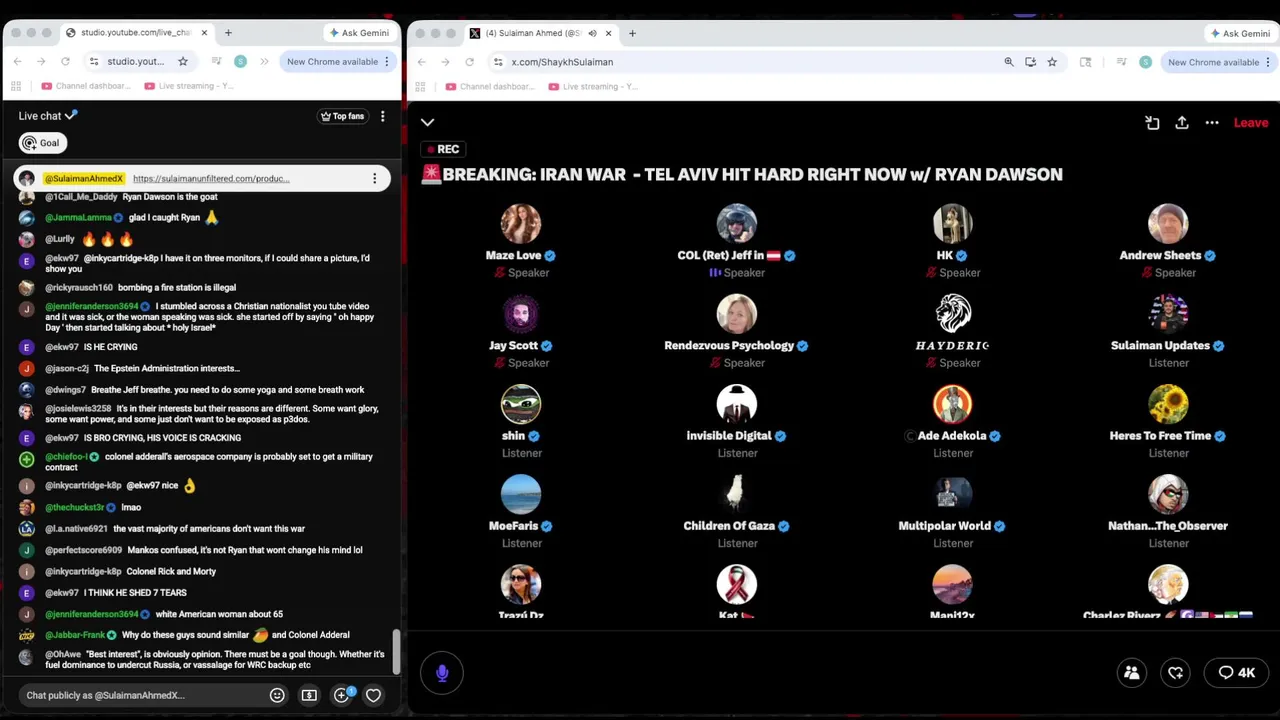This screenshot has width=1280, height=720.
Task: Click the install icon in the X address bar
Action: pos(1030,62)
